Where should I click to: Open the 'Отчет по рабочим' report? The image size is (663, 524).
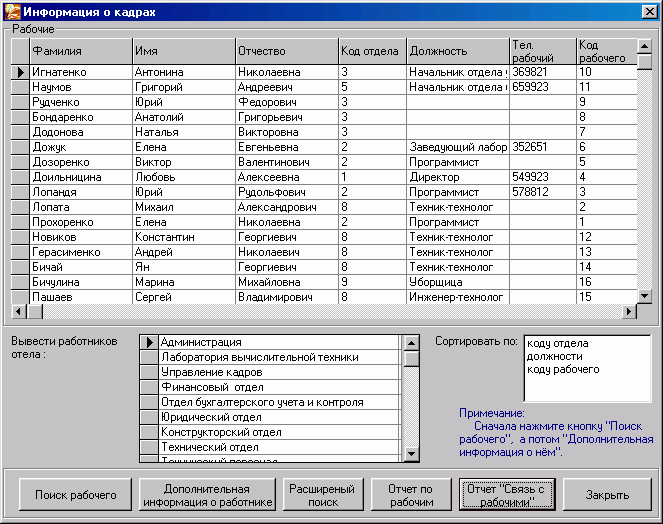tap(410, 495)
